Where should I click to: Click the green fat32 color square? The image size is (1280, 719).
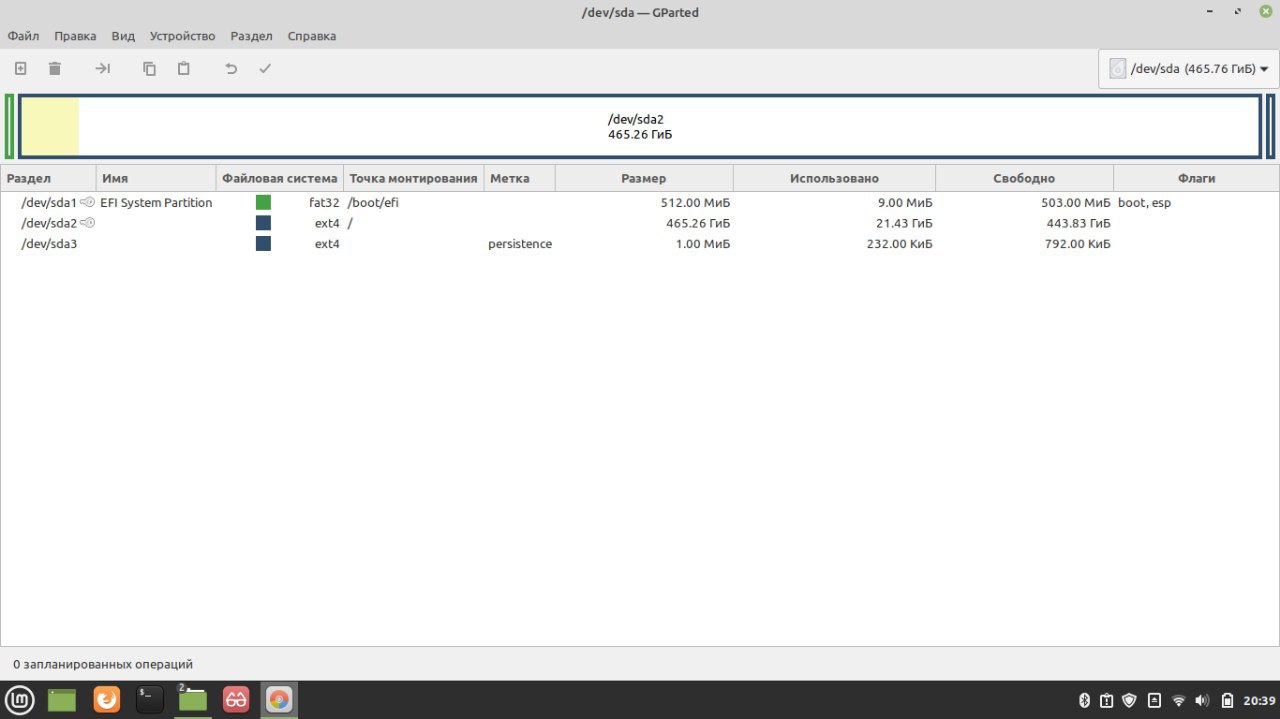coord(263,202)
